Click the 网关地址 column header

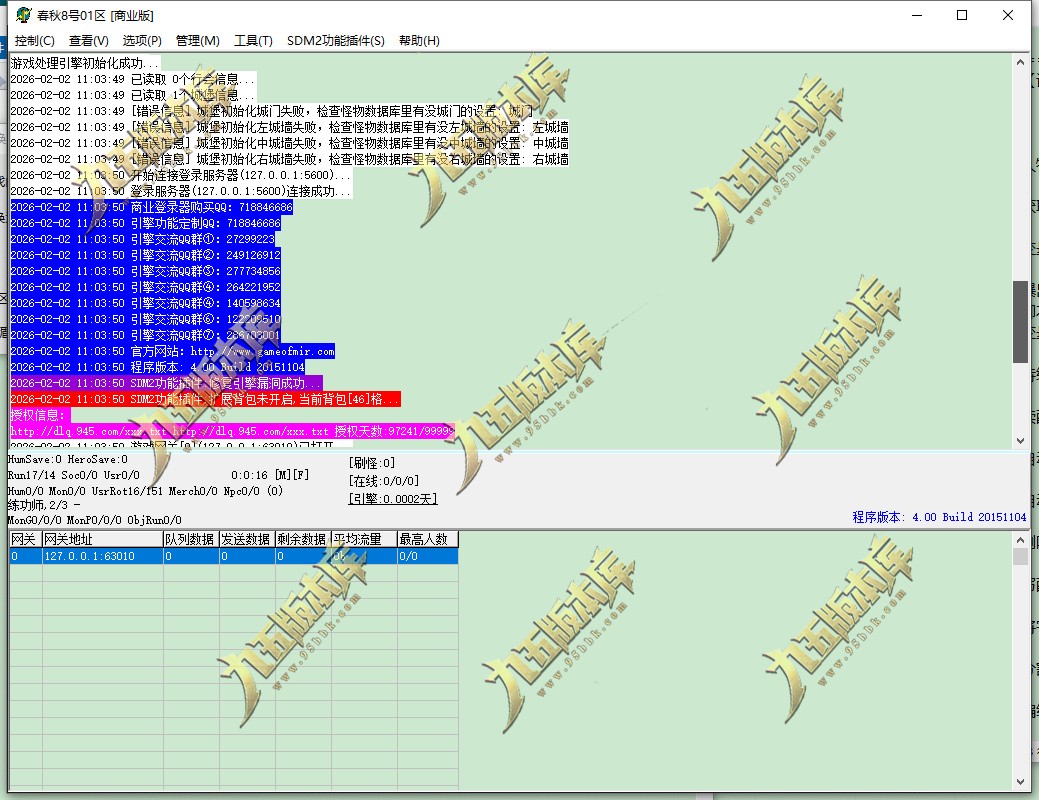point(103,540)
